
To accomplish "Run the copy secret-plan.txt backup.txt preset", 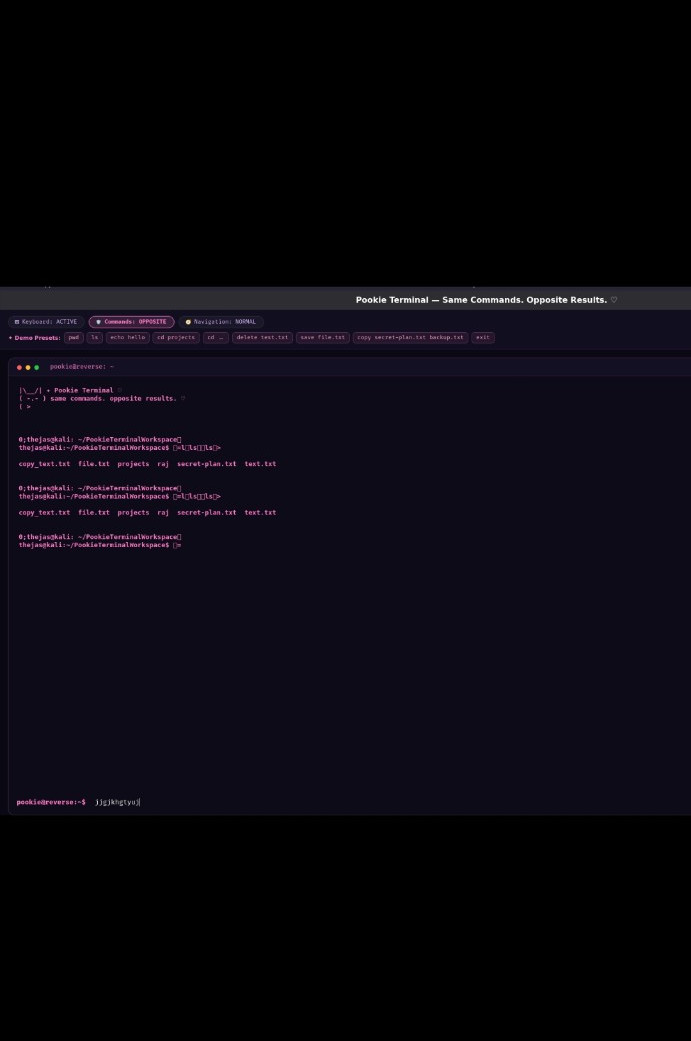I will click(x=410, y=337).
